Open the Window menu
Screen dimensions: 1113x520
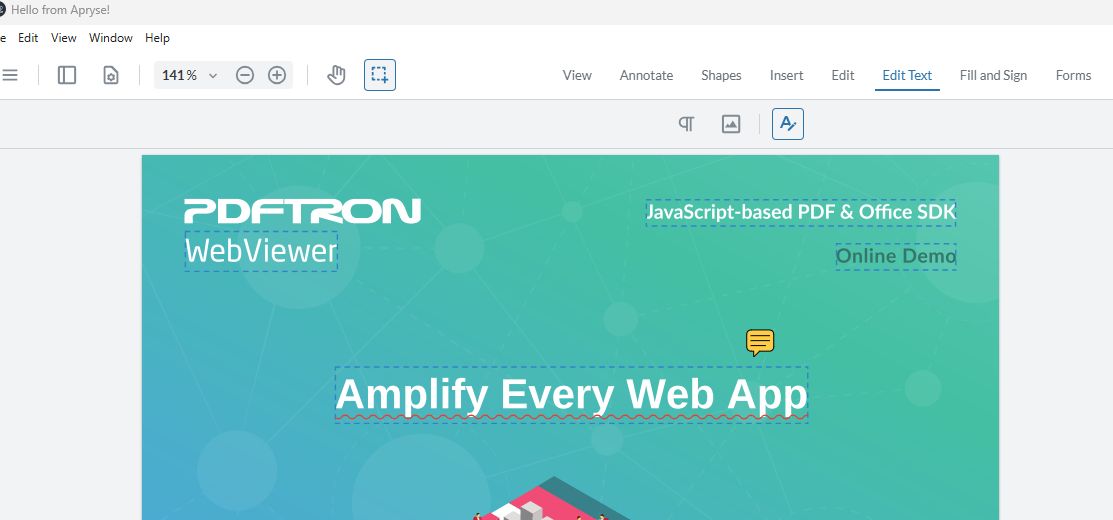[111, 38]
